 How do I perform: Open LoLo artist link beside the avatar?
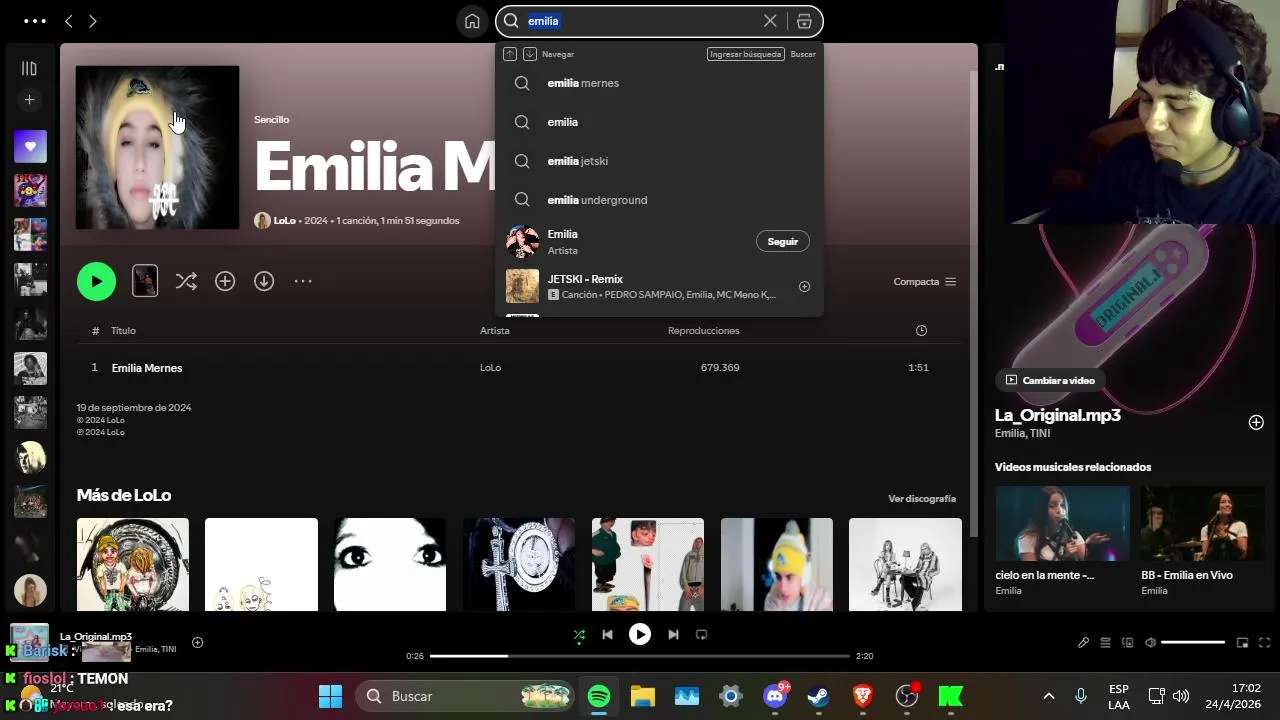coord(285,220)
